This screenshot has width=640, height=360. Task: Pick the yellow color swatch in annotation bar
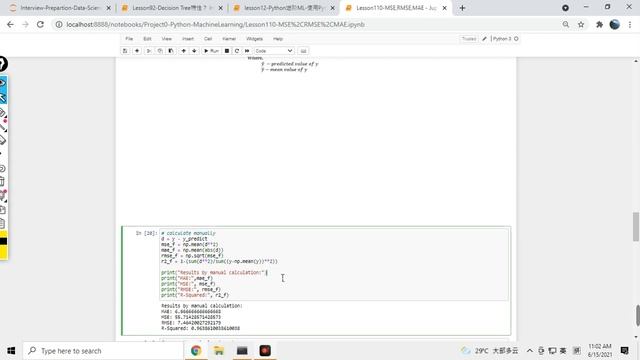[x=3, y=252]
